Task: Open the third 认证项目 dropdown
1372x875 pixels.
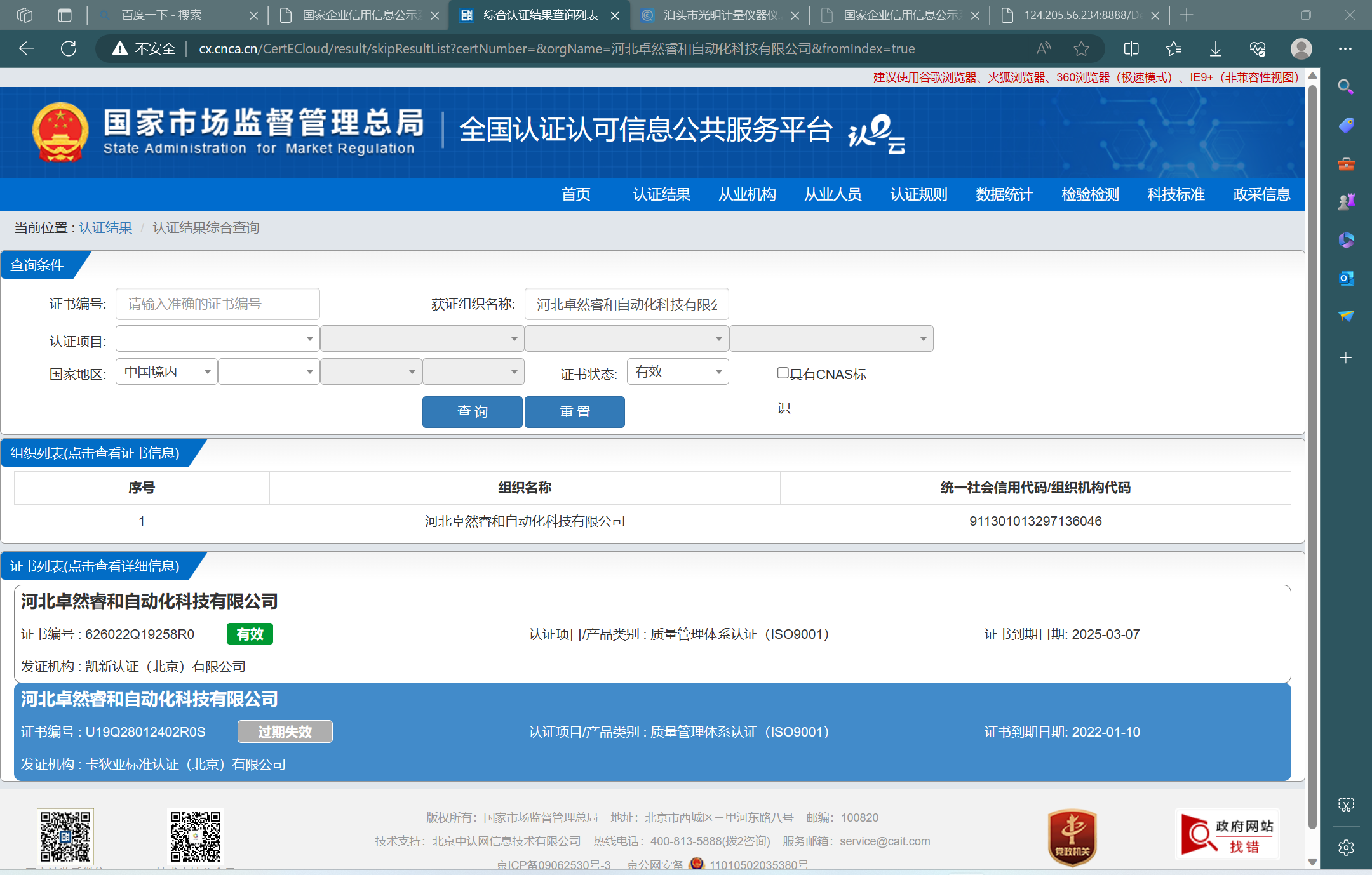Action: point(626,338)
